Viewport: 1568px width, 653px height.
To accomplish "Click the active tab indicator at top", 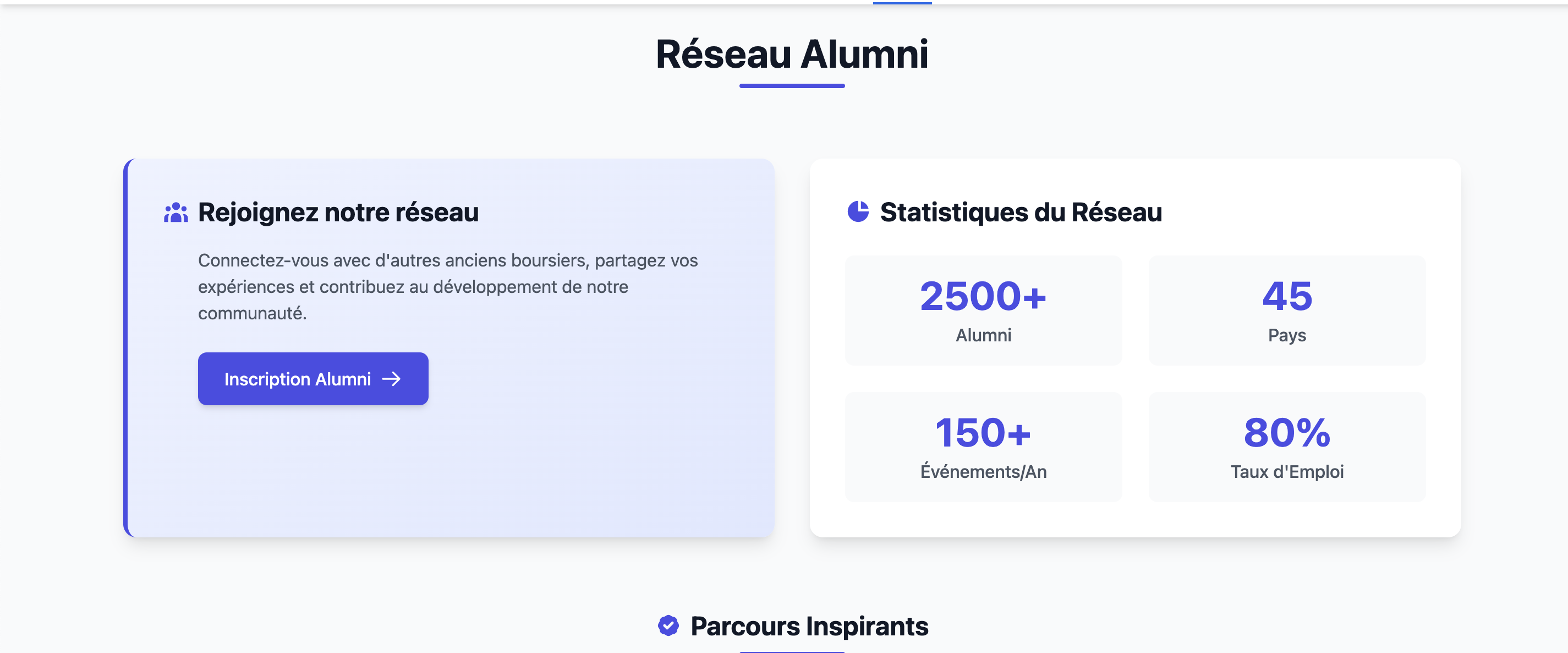I will (902, 2).
